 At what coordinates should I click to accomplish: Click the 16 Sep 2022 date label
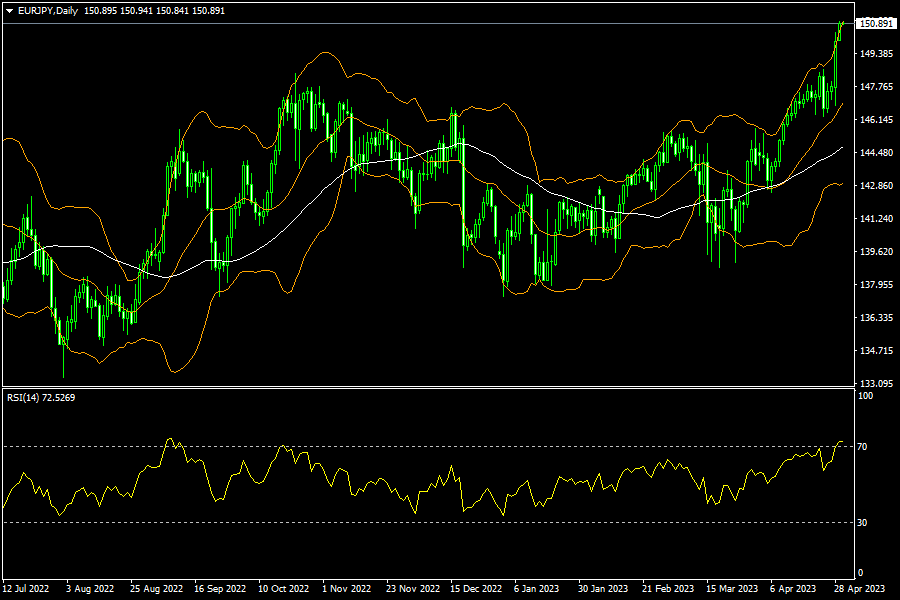point(220,589)
